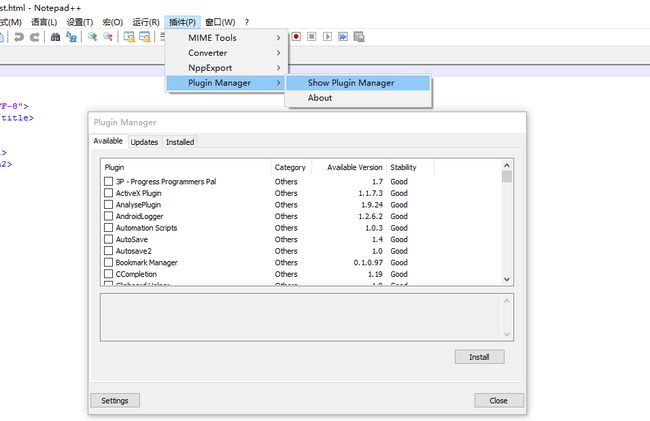Run macro multiple times icon

343,37
